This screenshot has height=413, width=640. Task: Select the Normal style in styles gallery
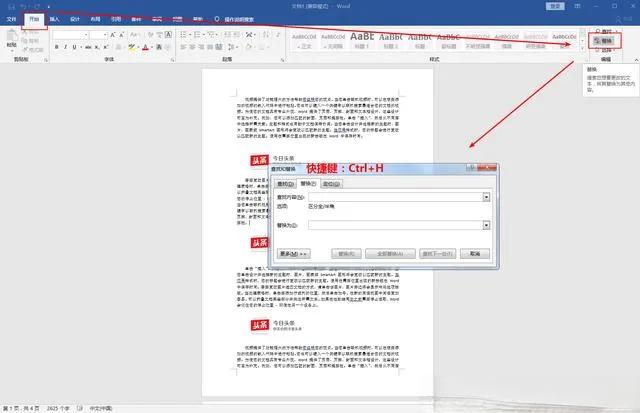(304, 41)
